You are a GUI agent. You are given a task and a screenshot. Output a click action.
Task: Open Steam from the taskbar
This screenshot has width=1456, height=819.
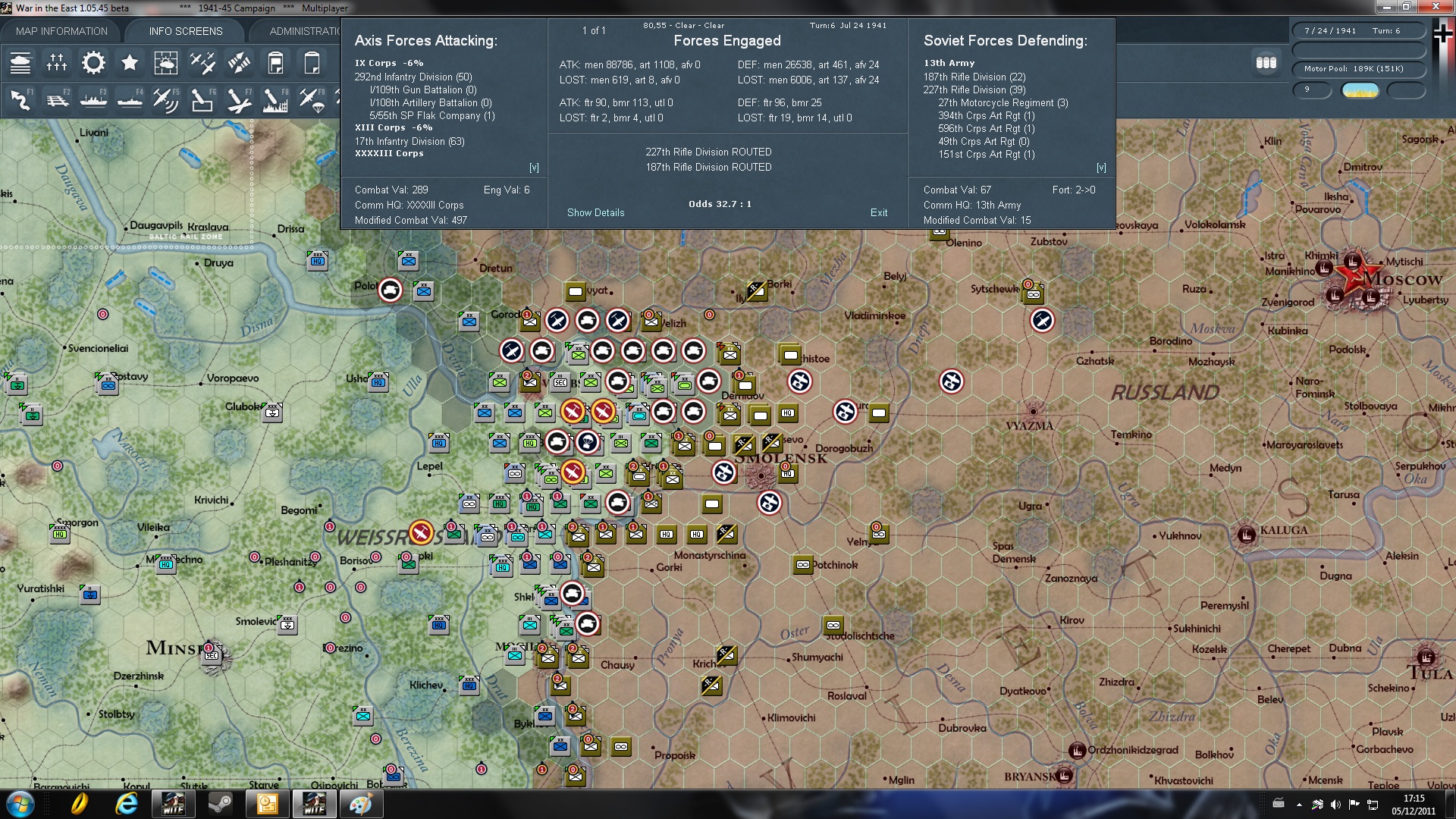(221, 804)
